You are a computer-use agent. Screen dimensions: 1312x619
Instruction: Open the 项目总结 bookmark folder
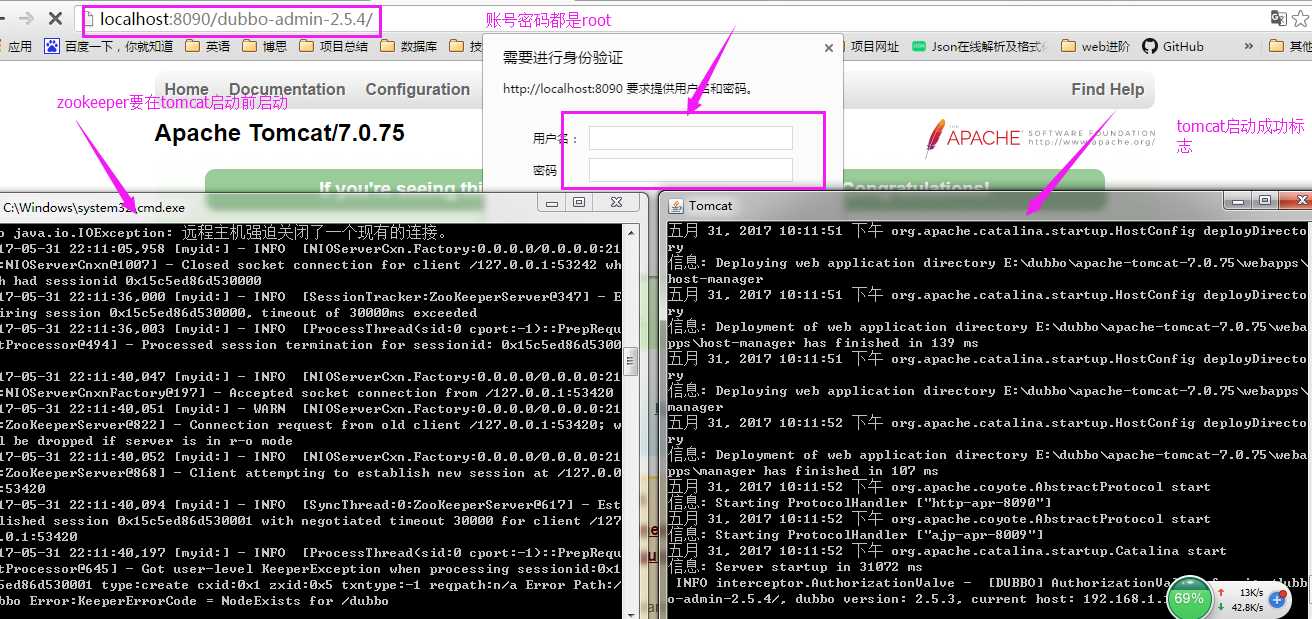pos(334,46)
